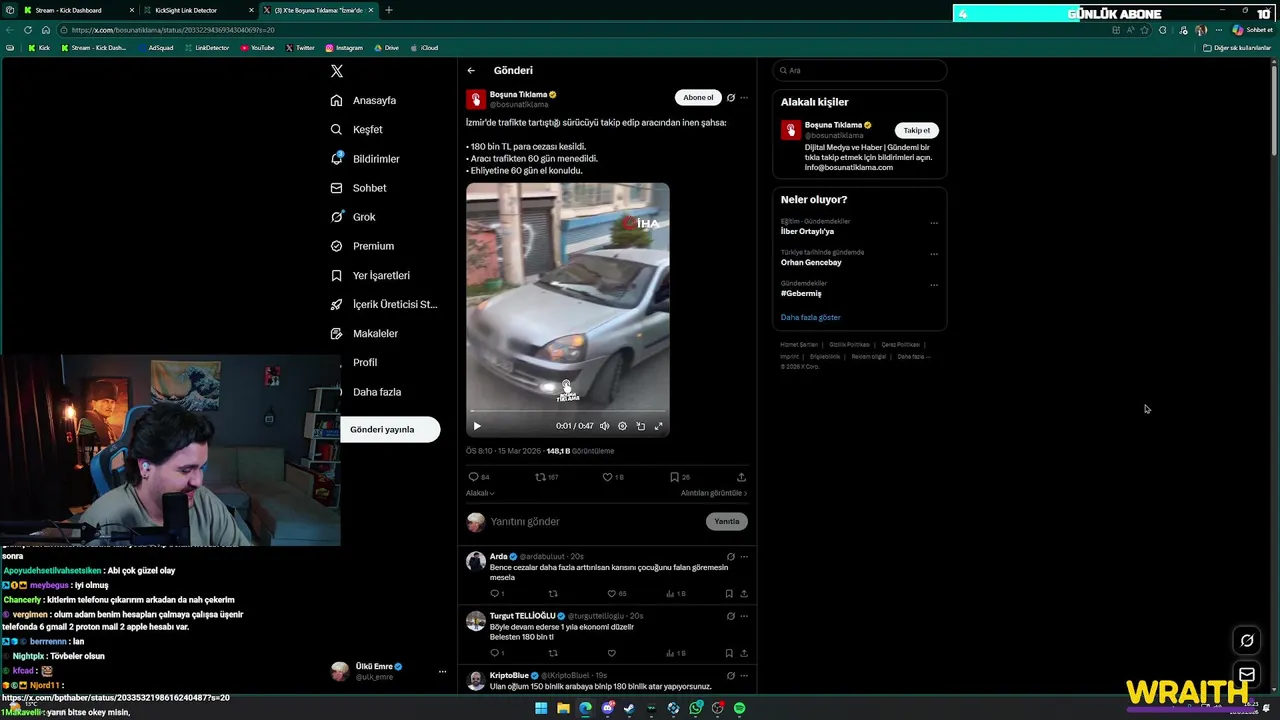1280x720 pixels.
Task: Open the YouTube bookmark
Action: coord(258,48)
